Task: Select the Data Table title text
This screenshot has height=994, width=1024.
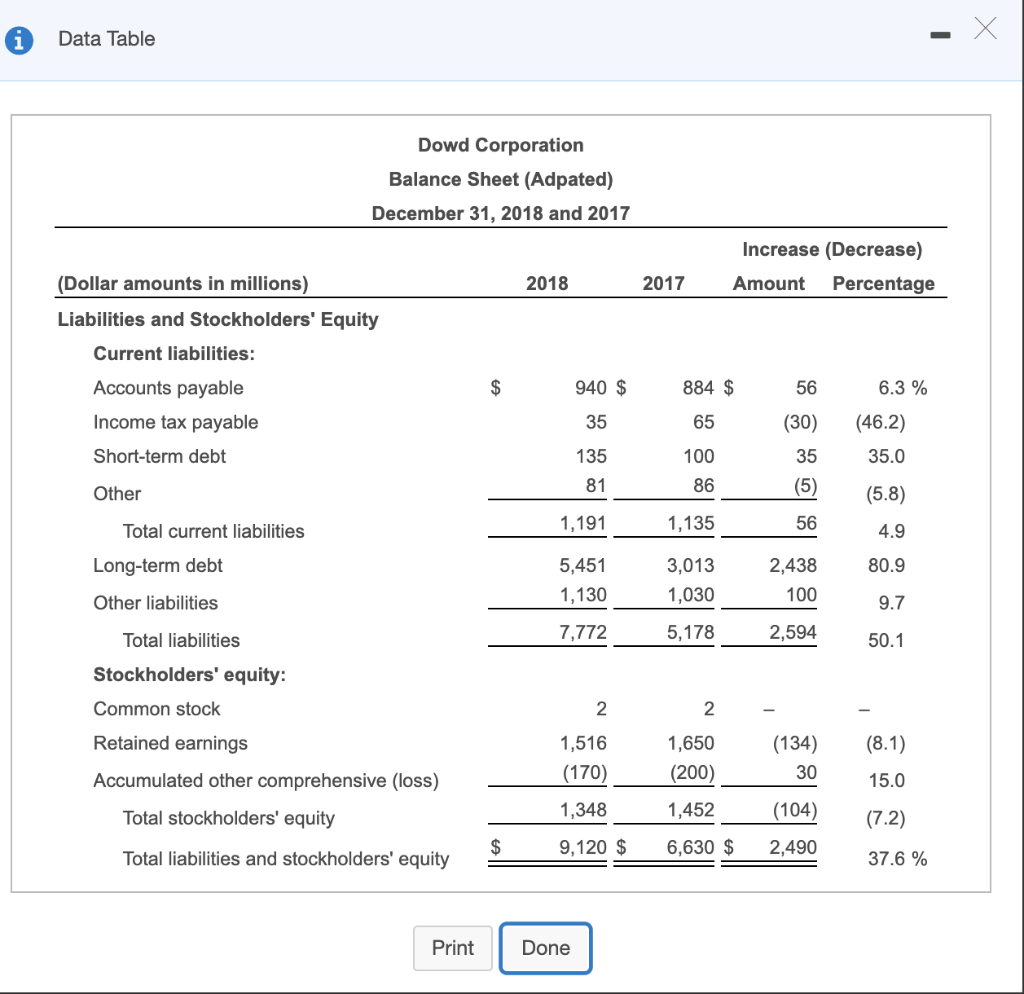Action: (x=106, y=39)
